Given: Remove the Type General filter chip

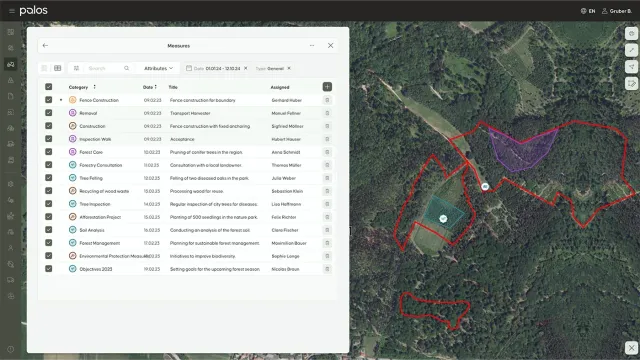Looking at the screenshot, I should pos(289,68).
